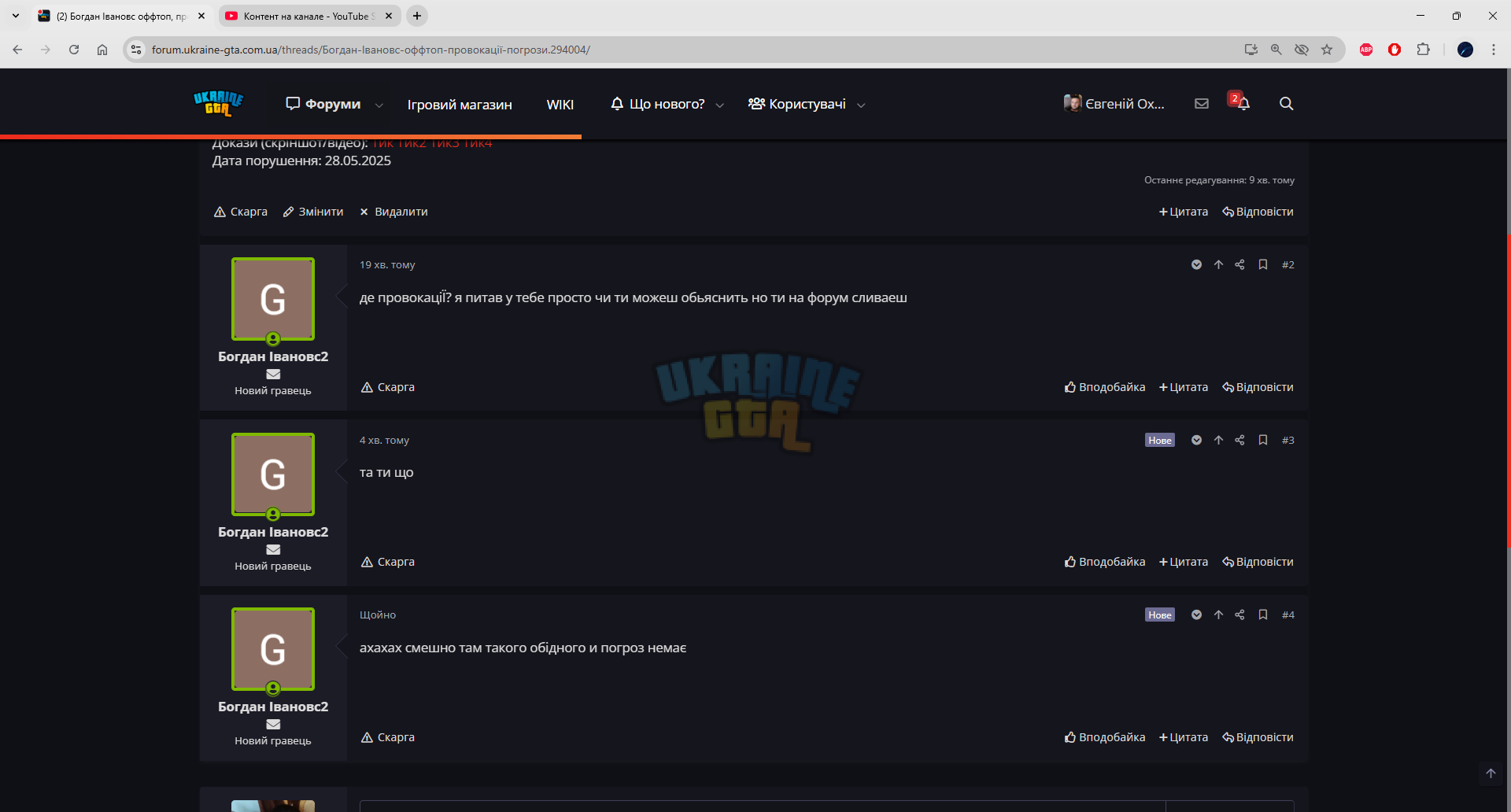Bookmark post #3

pyautogui.click(x=1262, y=440)
